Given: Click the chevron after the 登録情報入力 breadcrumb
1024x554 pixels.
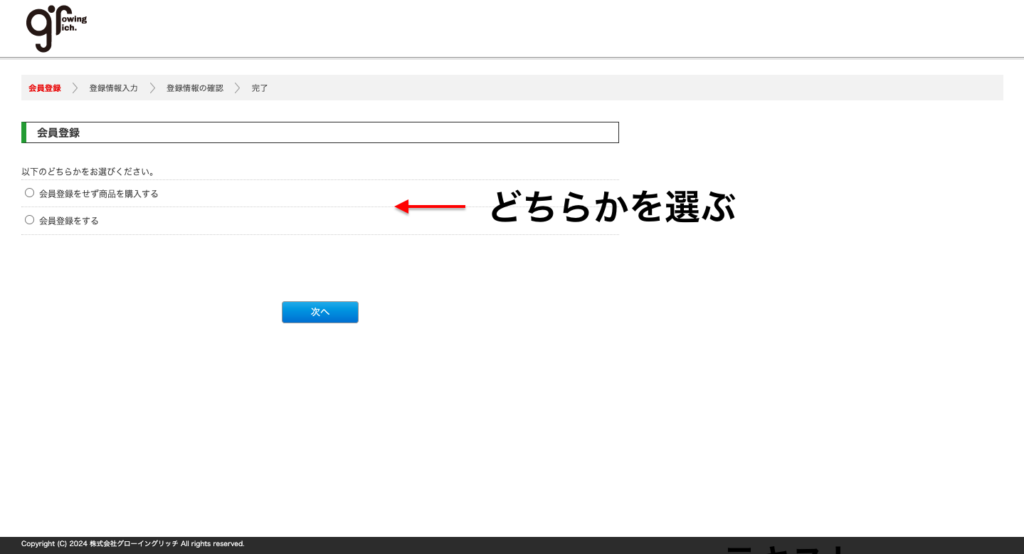Looking at the screenshot, I should click(x=152, y=88).
